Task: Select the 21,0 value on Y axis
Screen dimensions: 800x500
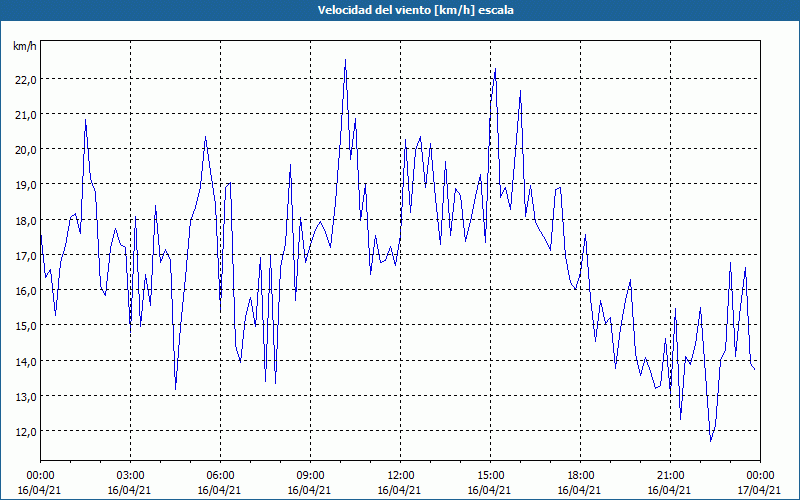Action: point(26,115)
